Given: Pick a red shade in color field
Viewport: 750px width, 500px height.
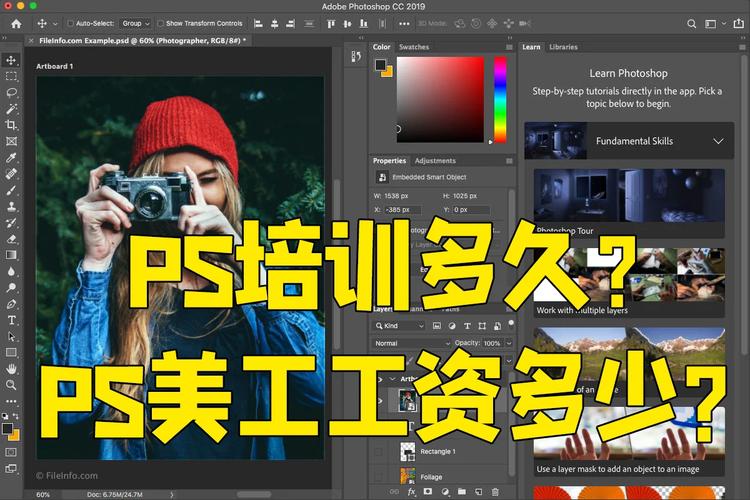Looking at the screenshot, I should click(440, 100).
